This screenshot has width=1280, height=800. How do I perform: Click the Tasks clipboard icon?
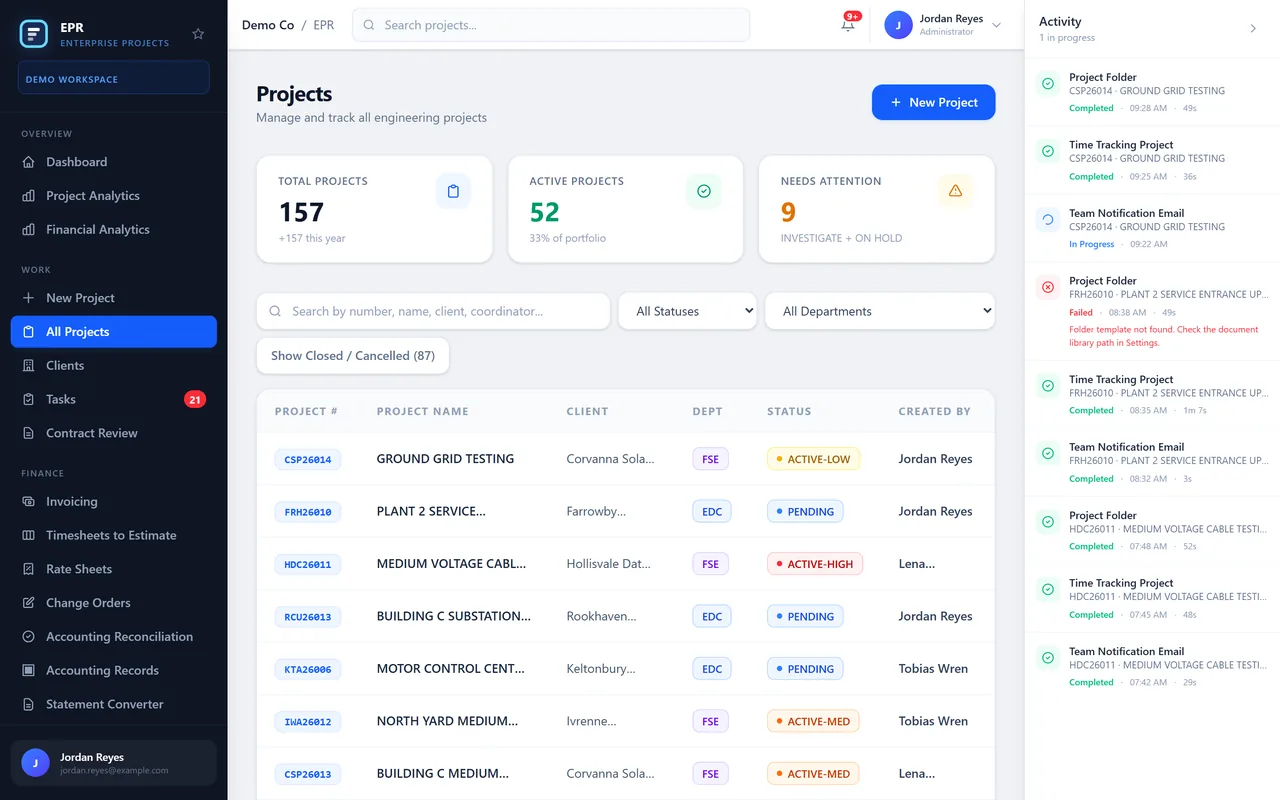click(28, 400)
